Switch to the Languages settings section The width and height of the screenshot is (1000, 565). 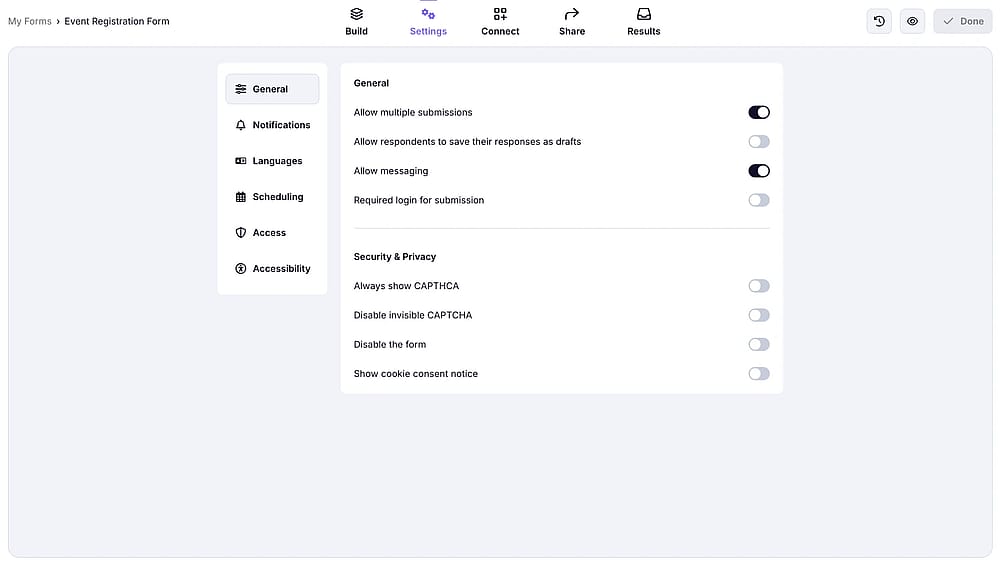pos(272,161)
